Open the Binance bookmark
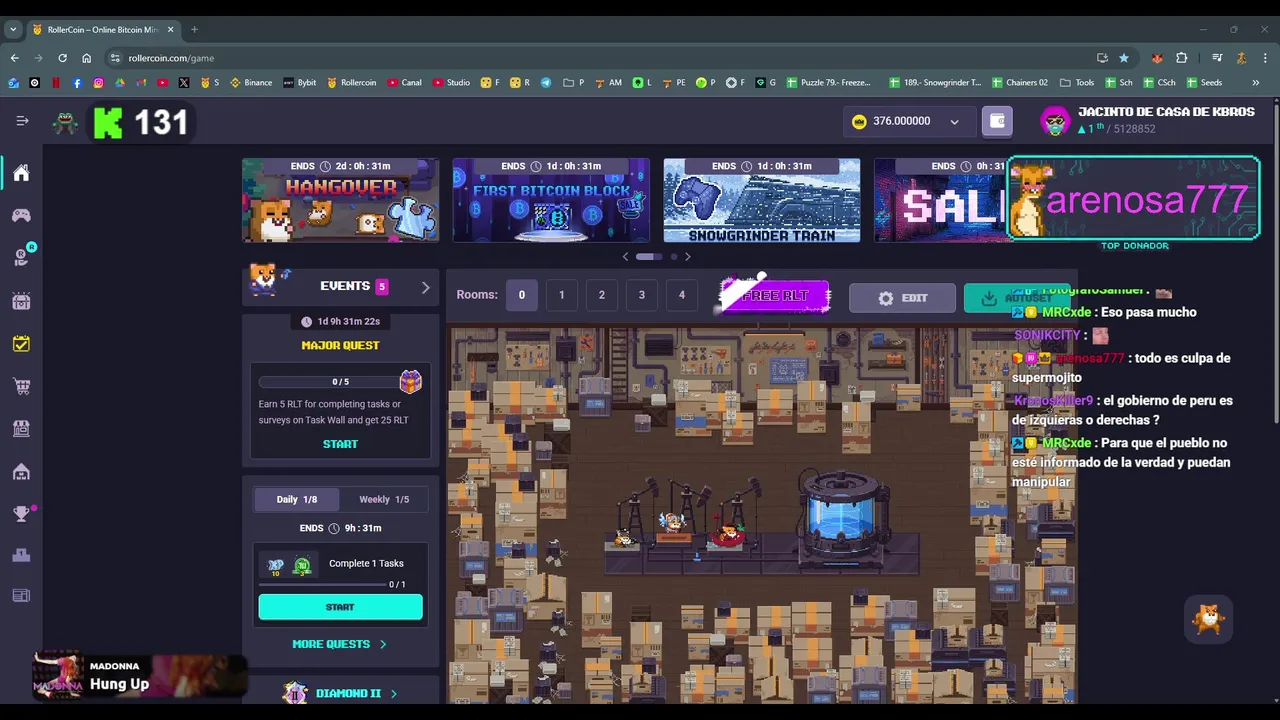This screenshot has width=1280, height=720. point(252,82)
